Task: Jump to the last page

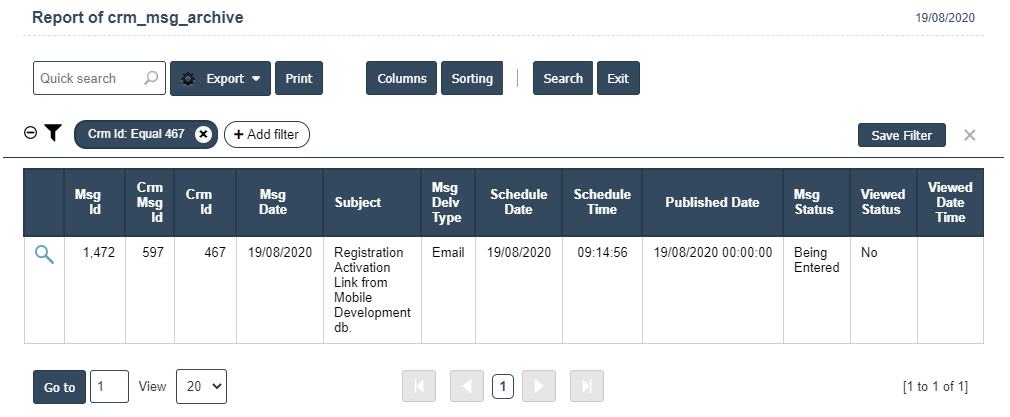Action: tap(586, 386)
